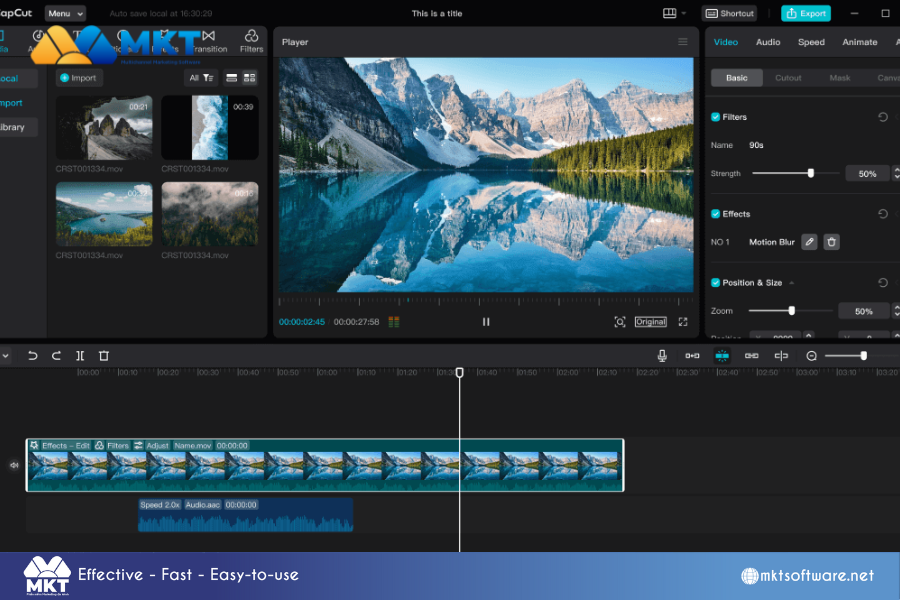Select the lake island clip thumbnail
This screenshot has width=900, height=600.
[104, 214]
